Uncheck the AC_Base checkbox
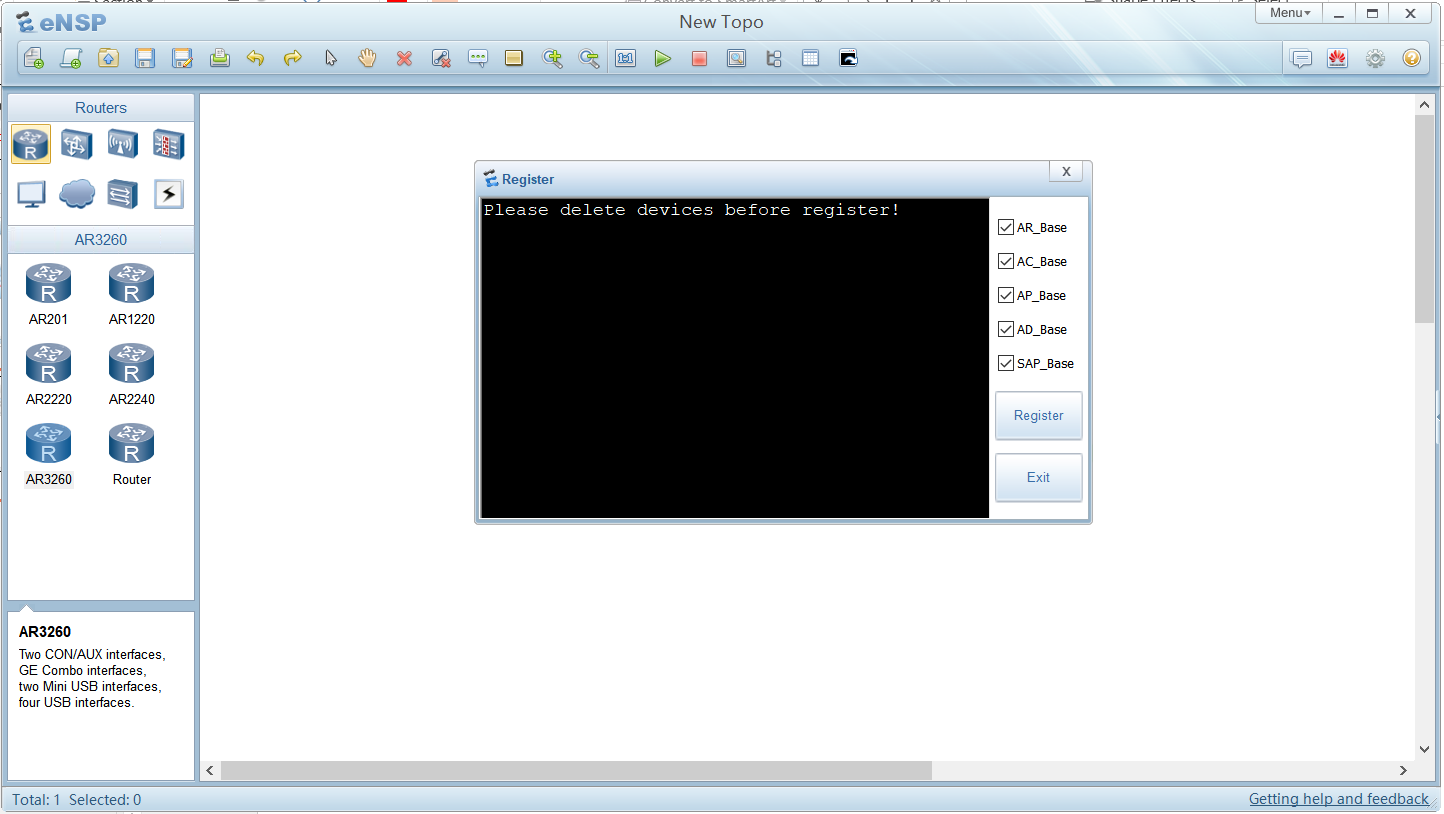 tap(1006, 262)
